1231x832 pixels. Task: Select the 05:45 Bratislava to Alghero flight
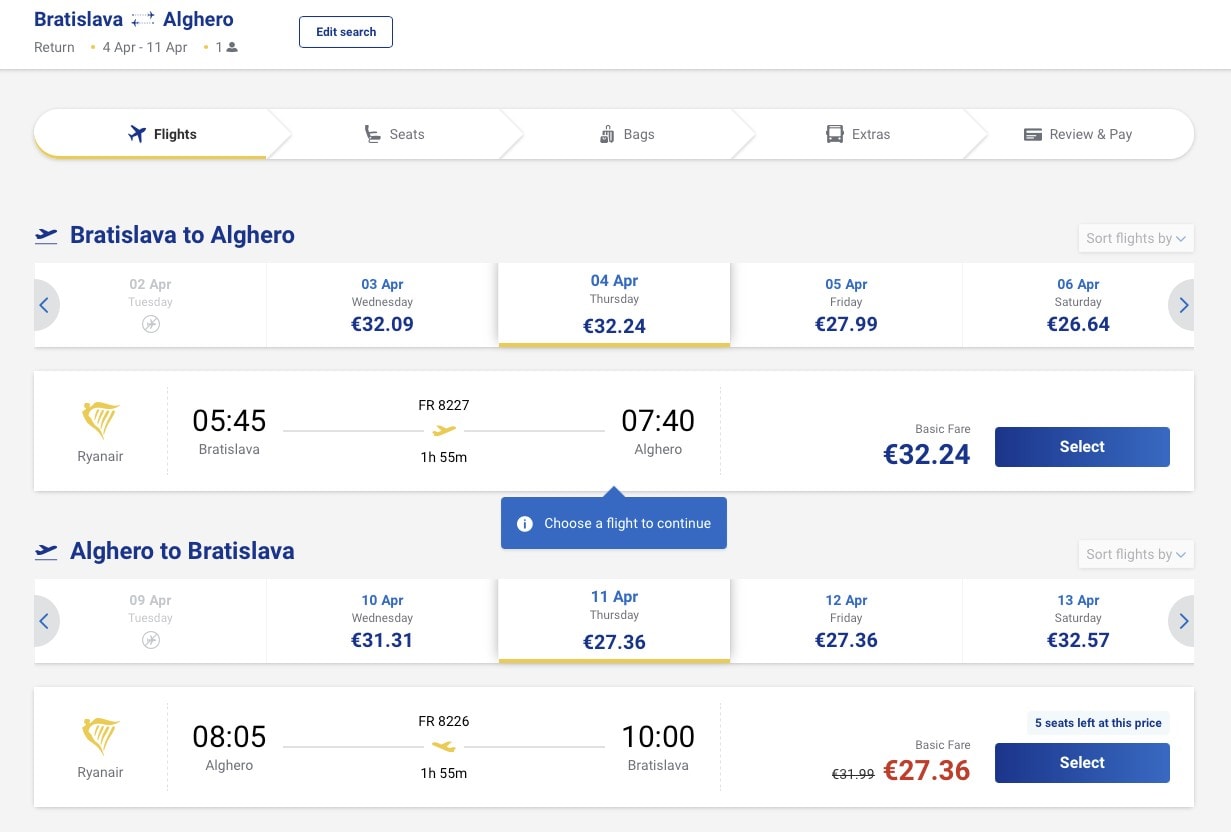pos(1081,447)
